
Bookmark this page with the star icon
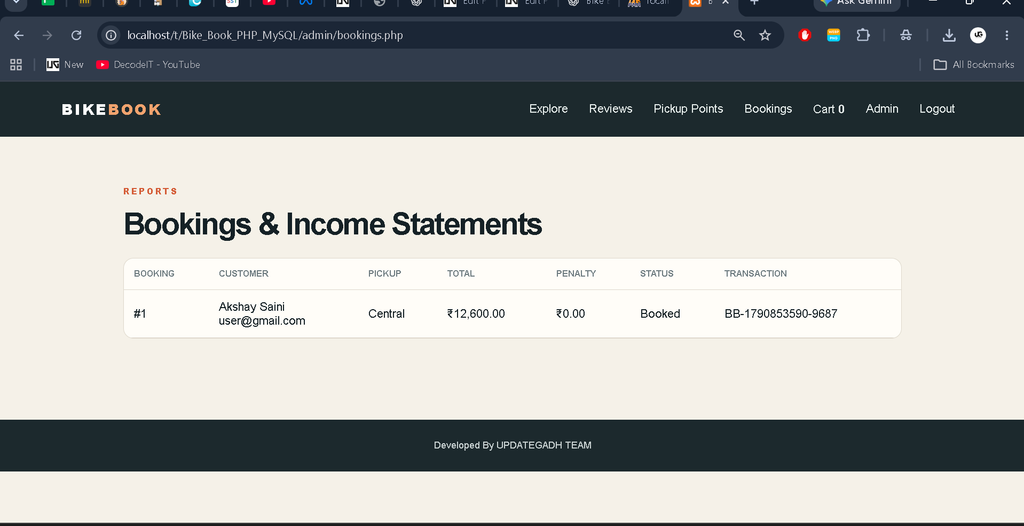pos(765,35)
